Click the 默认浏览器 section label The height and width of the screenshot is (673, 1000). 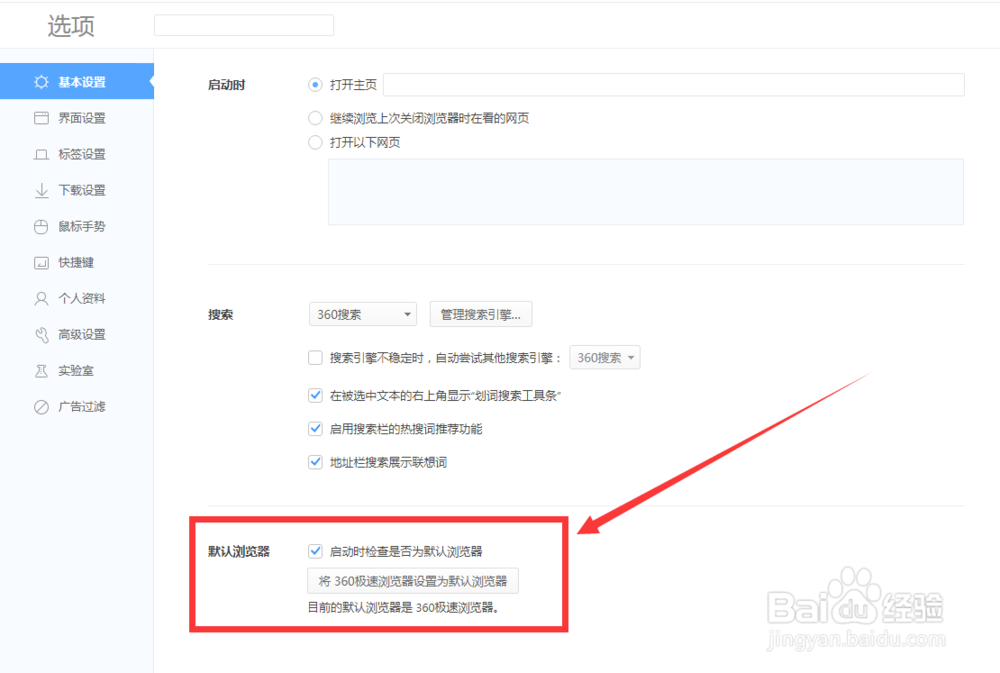coord(239,551)
